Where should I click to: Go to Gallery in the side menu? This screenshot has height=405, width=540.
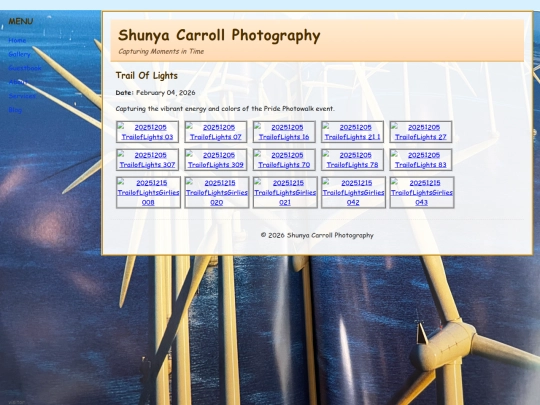(x=19, y=54)
